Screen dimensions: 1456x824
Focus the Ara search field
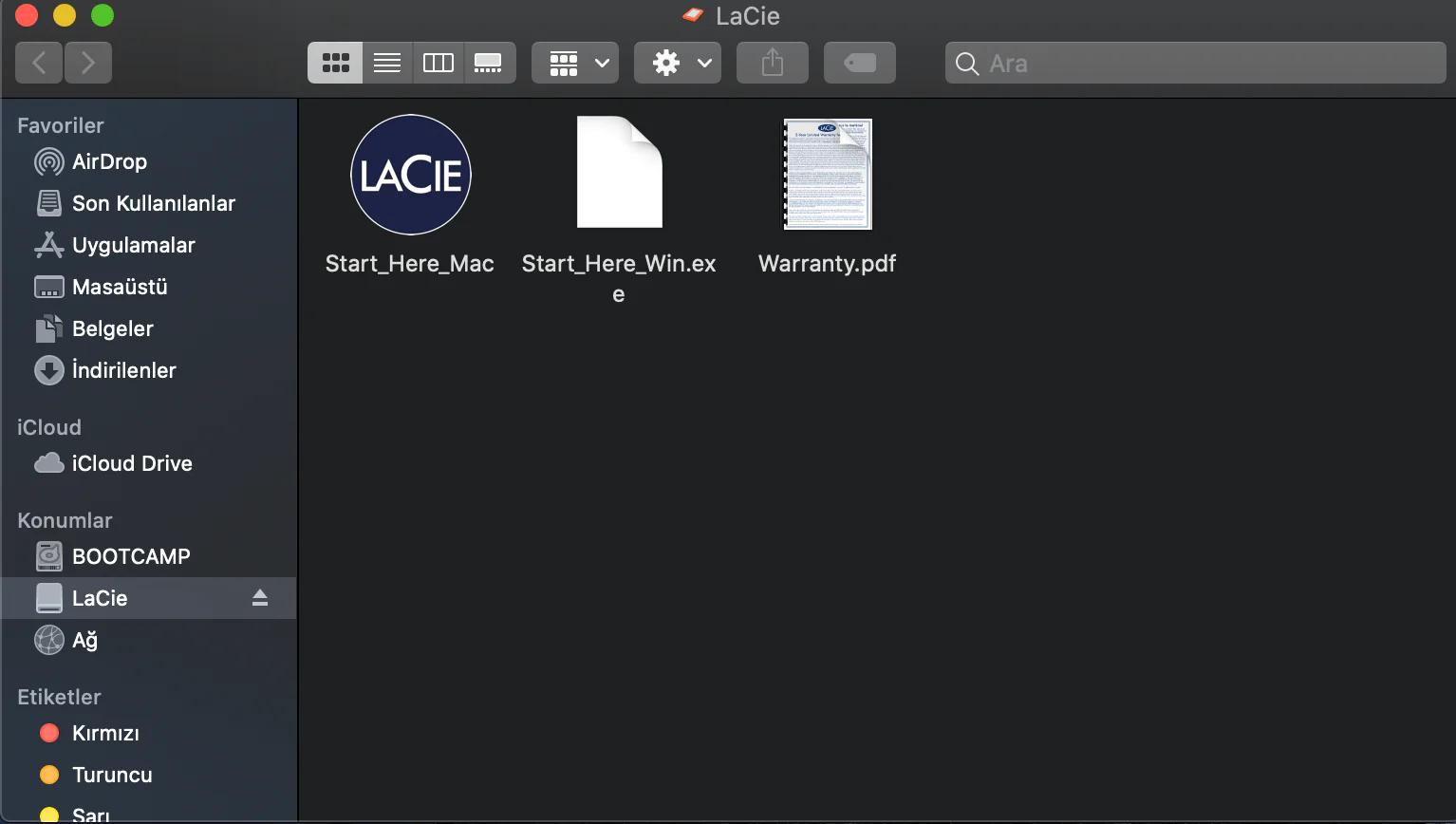1196,63
